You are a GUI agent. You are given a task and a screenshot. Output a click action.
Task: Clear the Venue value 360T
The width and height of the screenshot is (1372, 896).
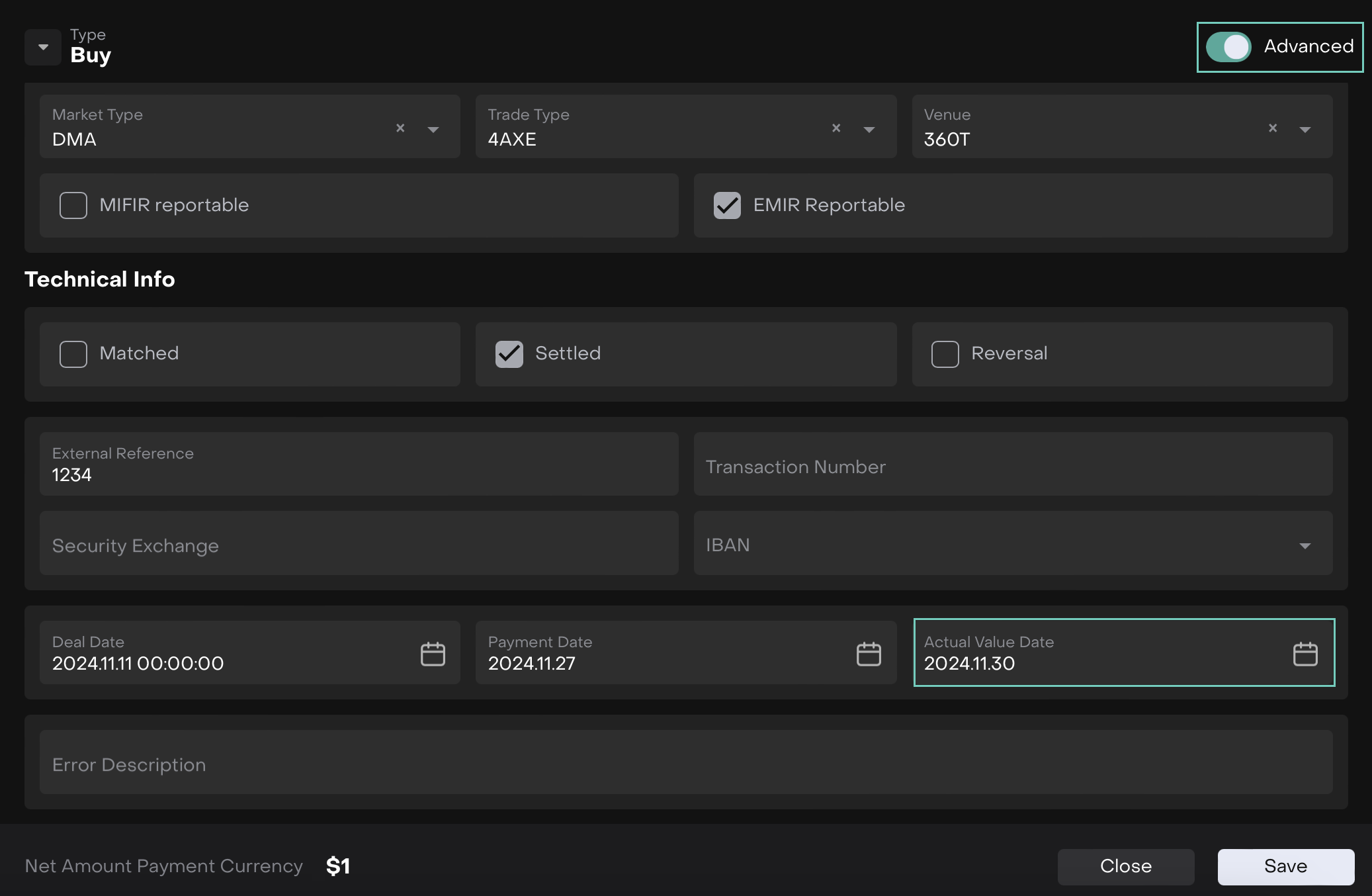(1272, 128)
